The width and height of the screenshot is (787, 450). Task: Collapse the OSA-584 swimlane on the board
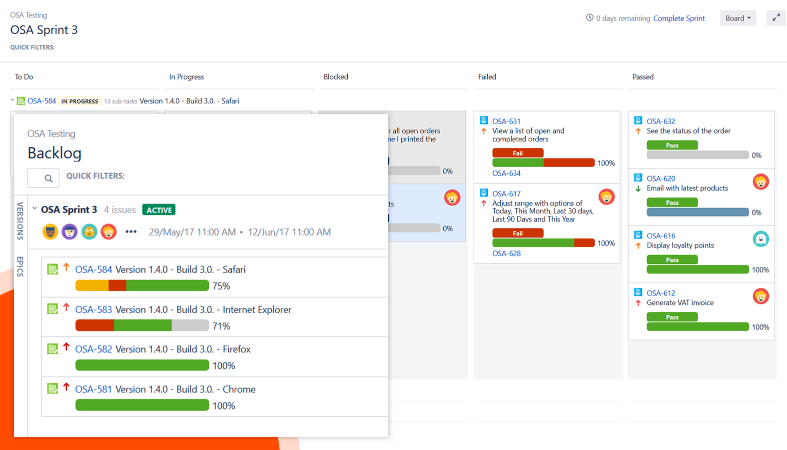point(13,101)
